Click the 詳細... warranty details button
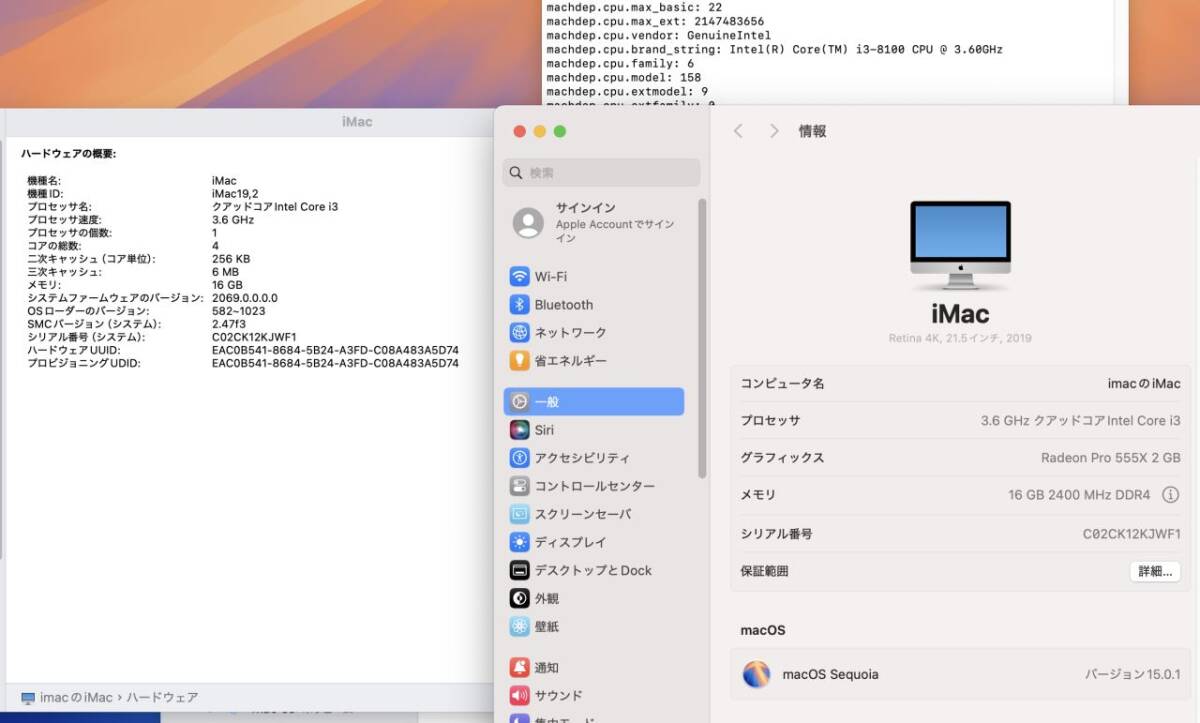 [x=1154, y=571]
